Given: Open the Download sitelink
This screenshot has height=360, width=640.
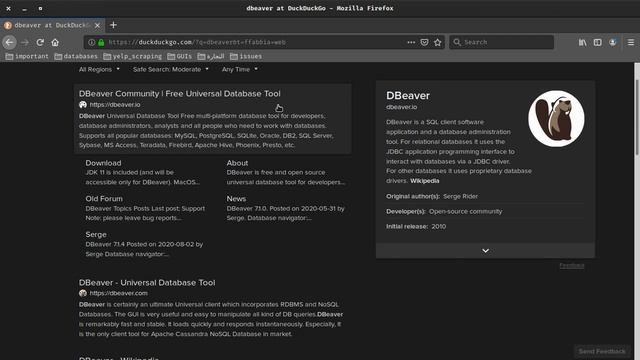Looking at the screenshot, I should 103,163.
